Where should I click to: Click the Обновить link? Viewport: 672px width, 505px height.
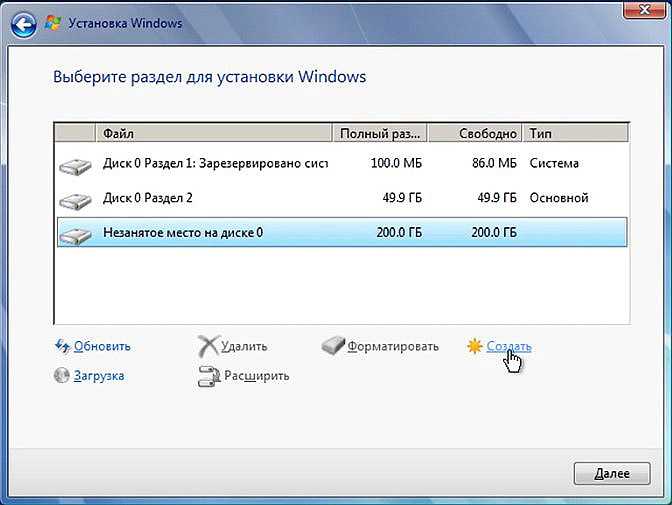pos(102,346)
